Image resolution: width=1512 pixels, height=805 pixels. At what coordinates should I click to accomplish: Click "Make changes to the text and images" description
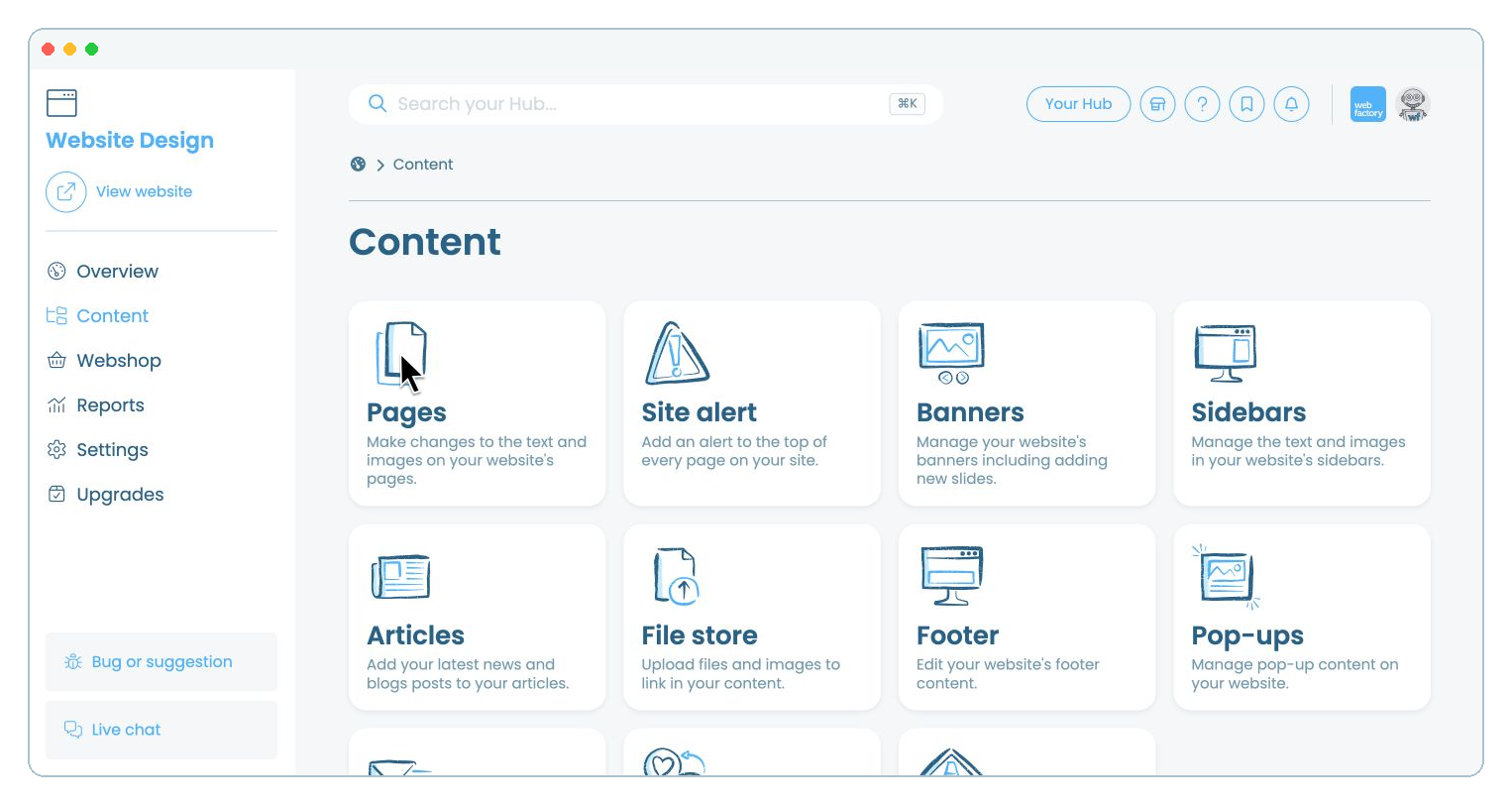coord(477,460)
